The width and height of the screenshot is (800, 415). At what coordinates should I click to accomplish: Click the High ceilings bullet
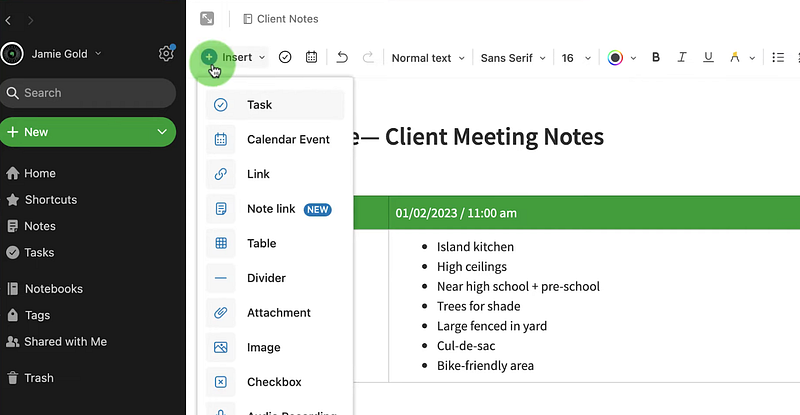pyautogui.click(x=471, y=266)
